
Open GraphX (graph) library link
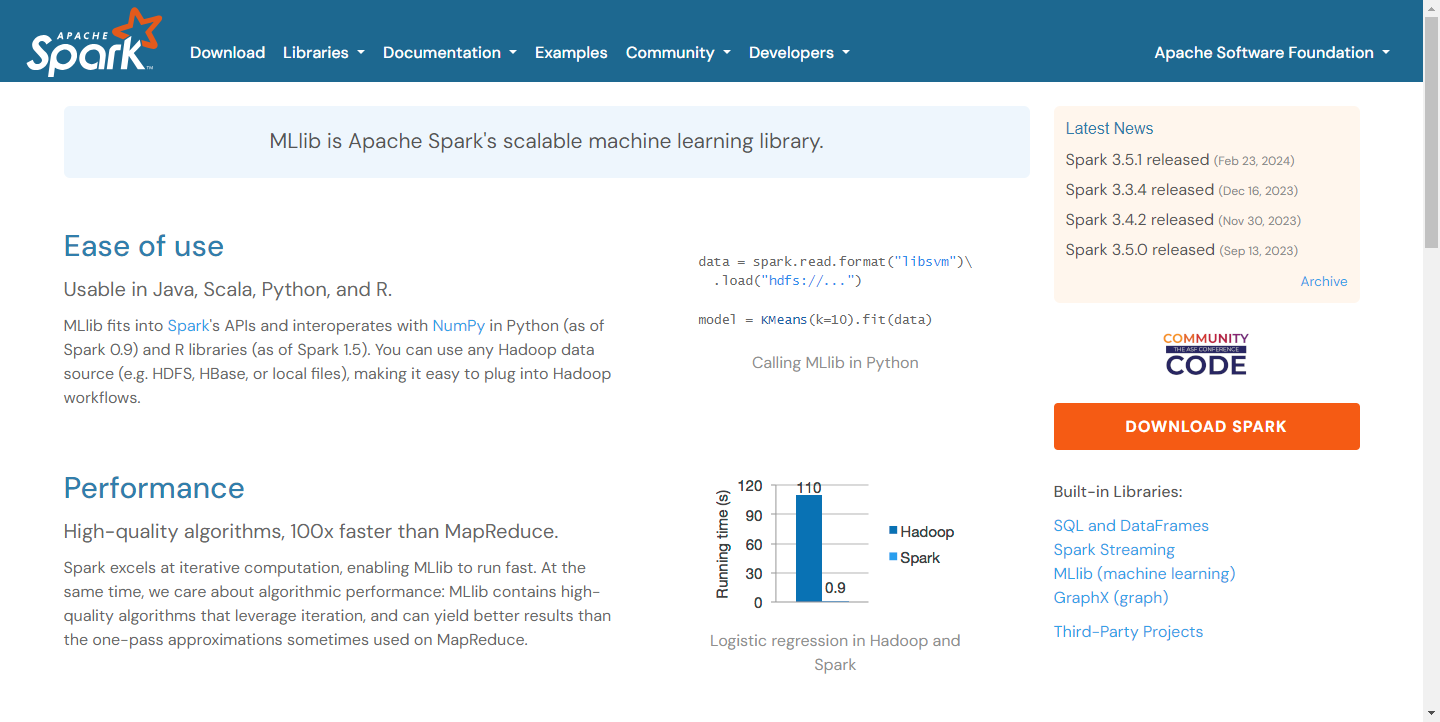1111,598
